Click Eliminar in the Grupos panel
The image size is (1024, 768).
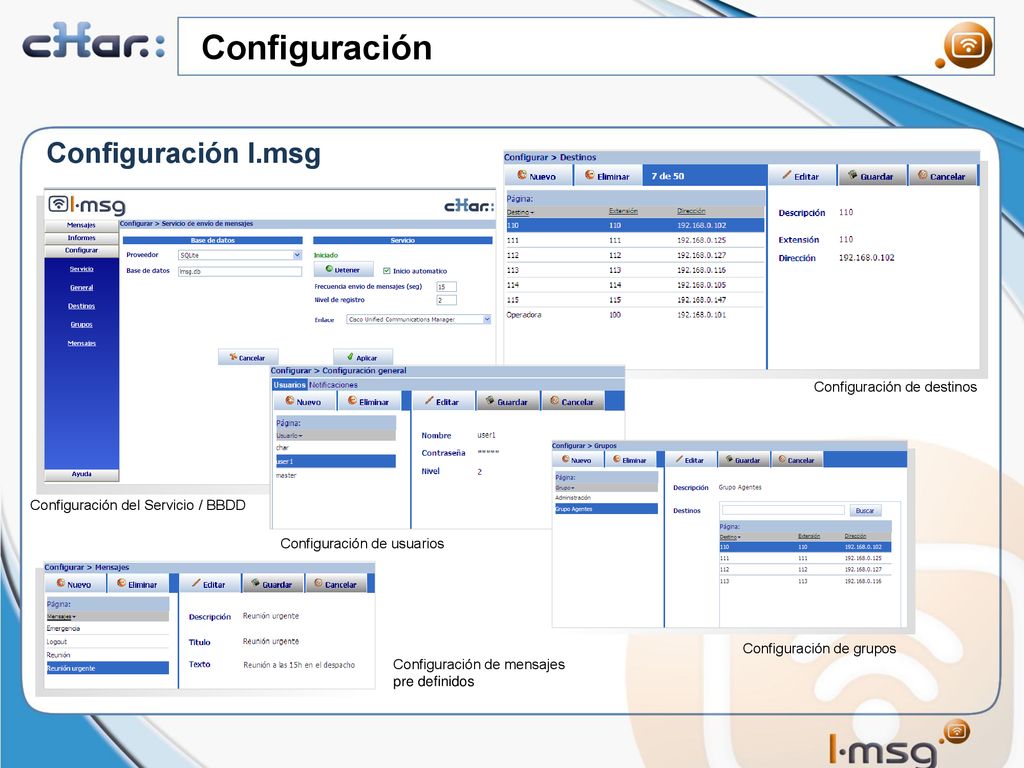[x=630, y=460]
